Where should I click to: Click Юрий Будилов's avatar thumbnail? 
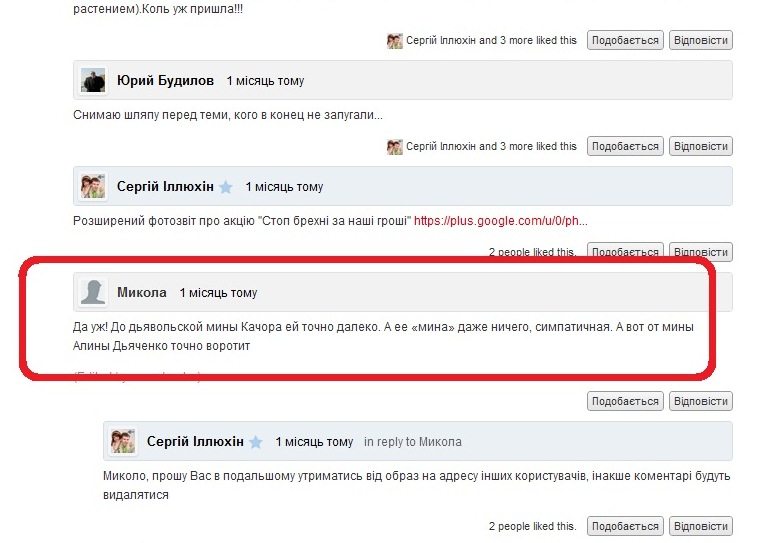click(93, 80)
